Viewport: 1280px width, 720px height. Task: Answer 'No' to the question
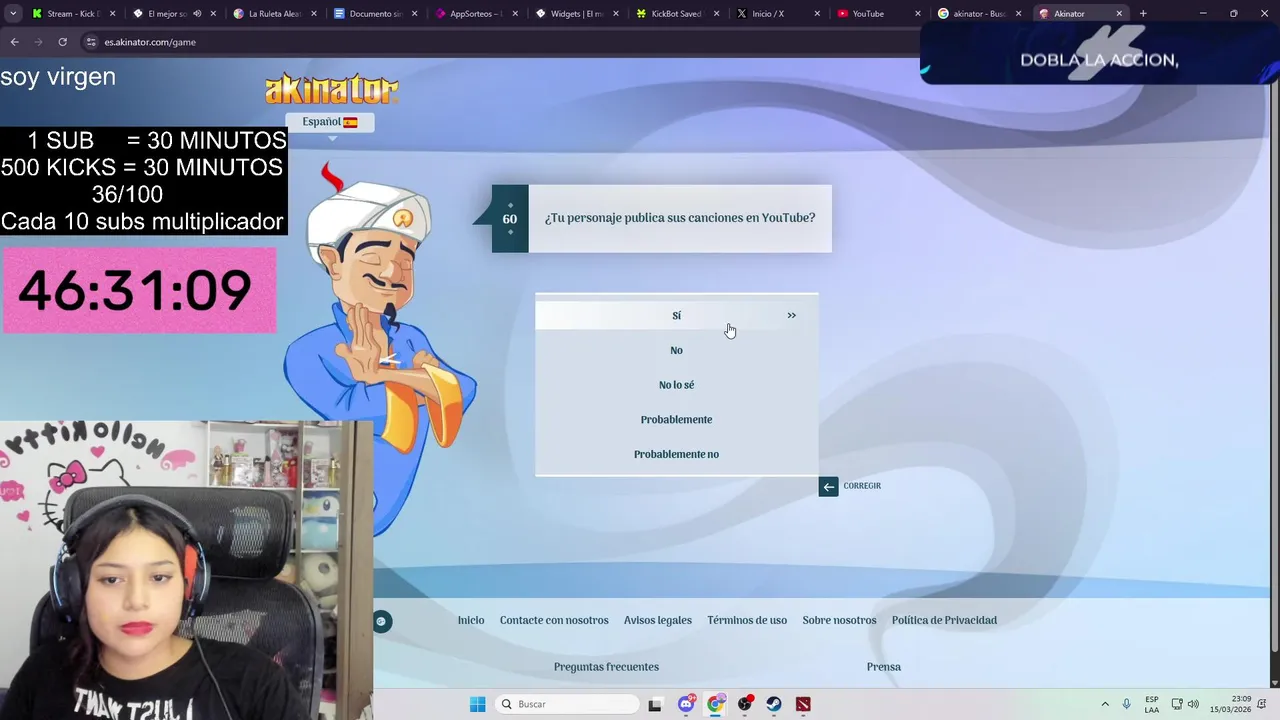click(676, 350)
